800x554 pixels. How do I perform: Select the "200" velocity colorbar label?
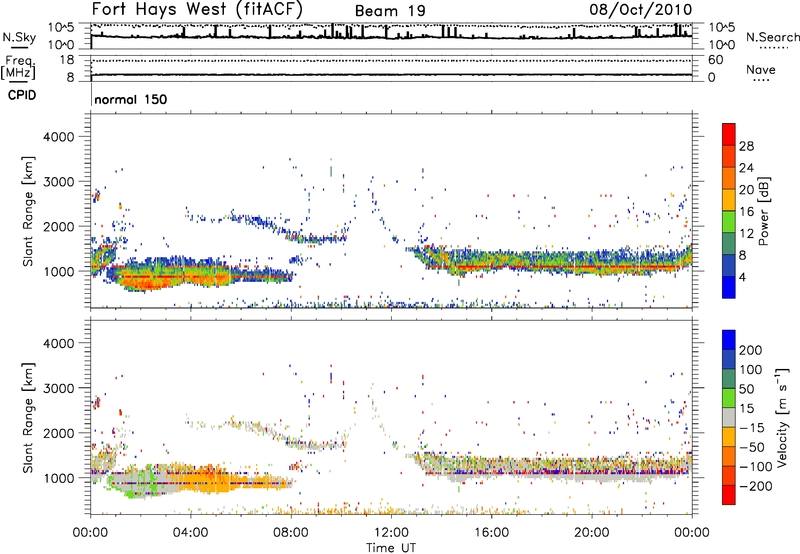[x=751, y=350]
